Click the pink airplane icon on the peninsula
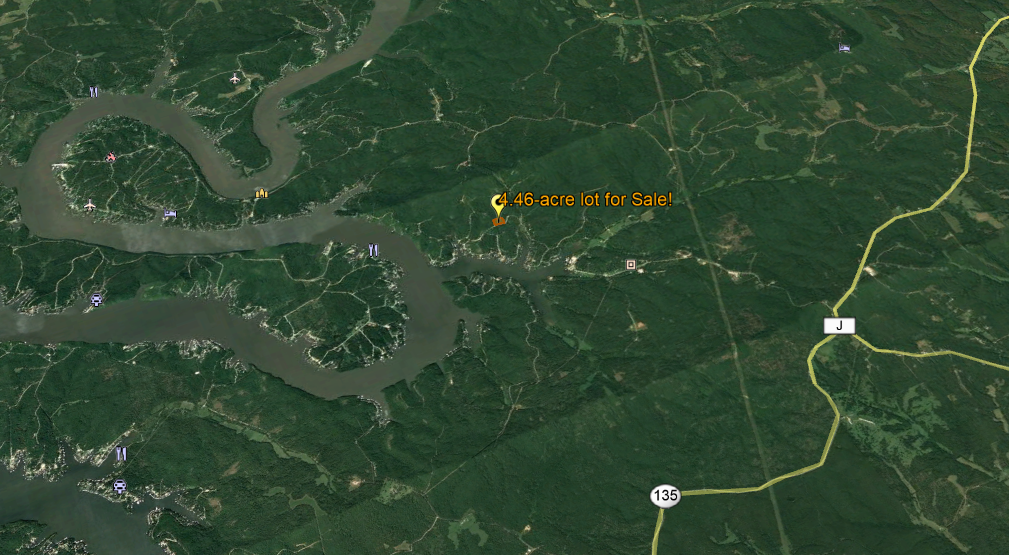Screen dimensions: 1009x555 (x=111, y=156)
